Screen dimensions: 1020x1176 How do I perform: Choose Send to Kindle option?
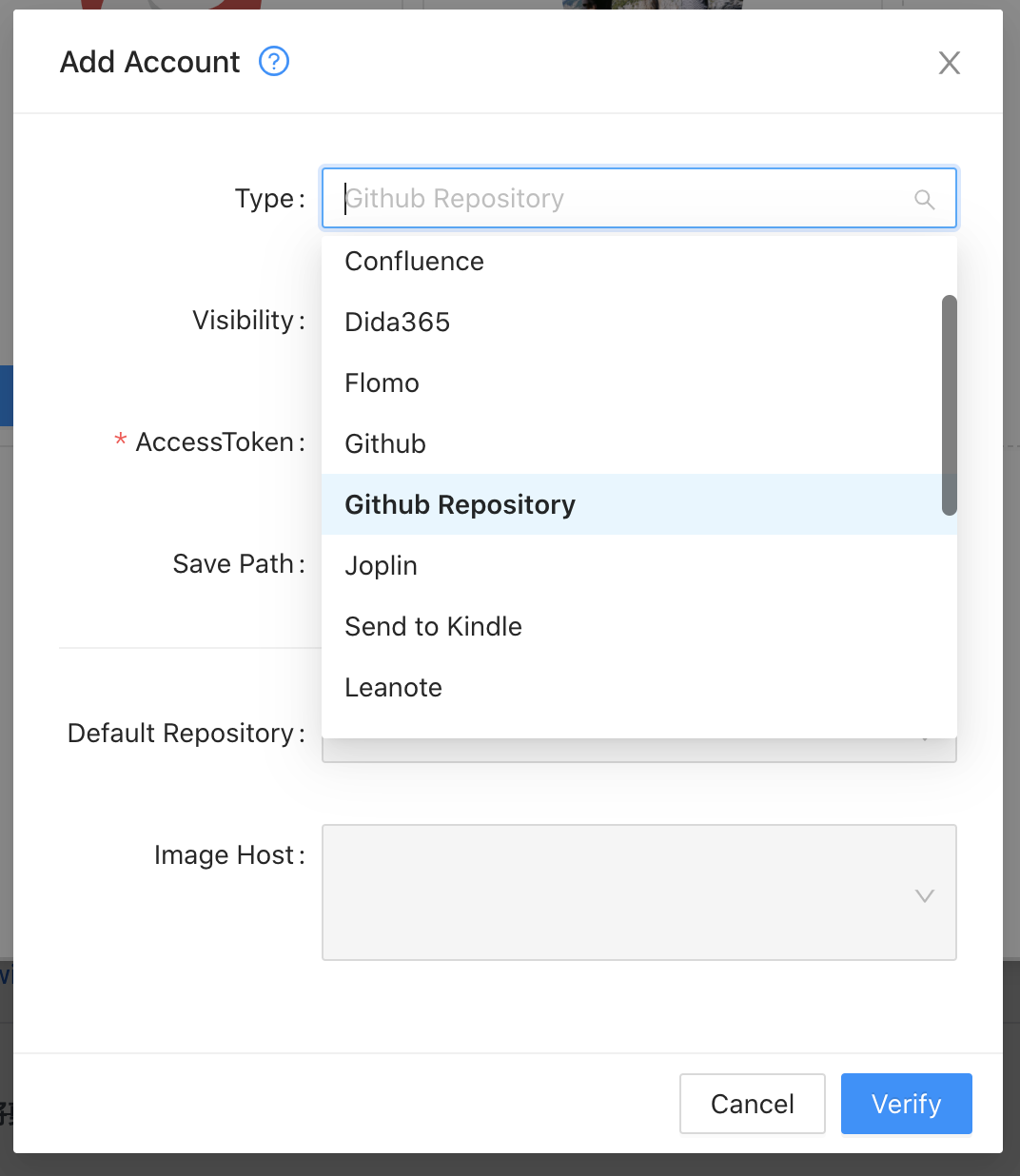[x=433, y=626]
